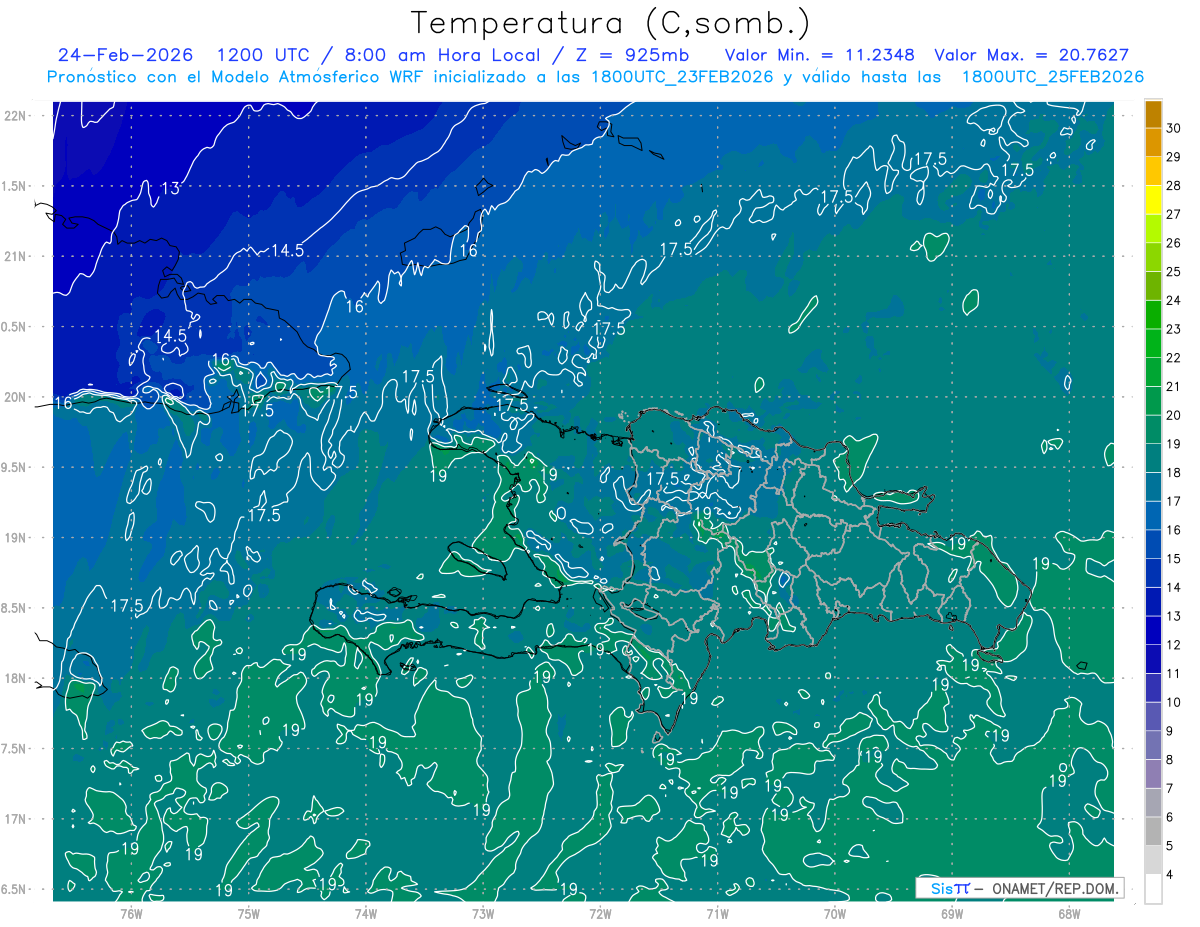1200x927 pixels.
Task: Pick the purple swatch between 7 and 8
Action: pos(1153,774)
